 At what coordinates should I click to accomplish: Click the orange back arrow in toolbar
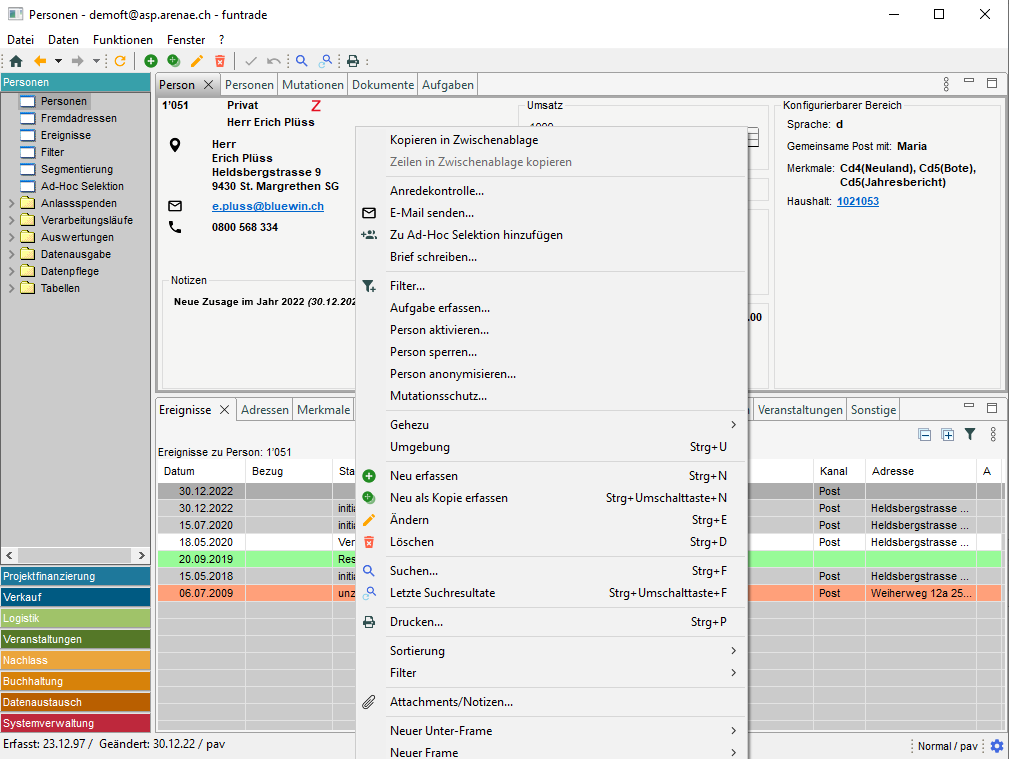(x=40, y=61)
